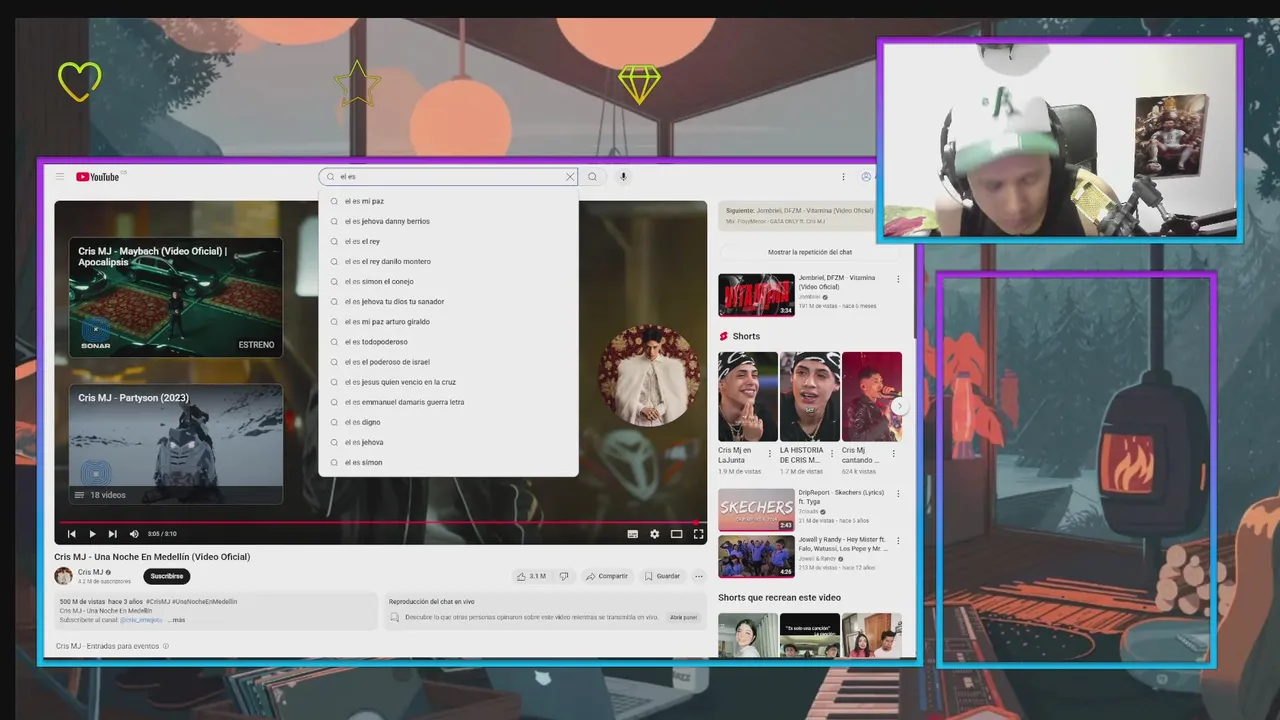Image resolution: width=1280 pixels, height=720 pixels.
Task: Open options for 'Cris Mj en LaJunta' short
Action: (x=771, y=453)
